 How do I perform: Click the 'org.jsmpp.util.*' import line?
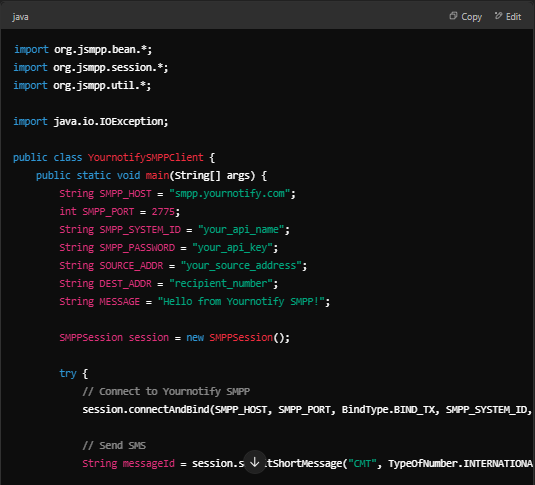pyautogui.click(x=82, y=85)
